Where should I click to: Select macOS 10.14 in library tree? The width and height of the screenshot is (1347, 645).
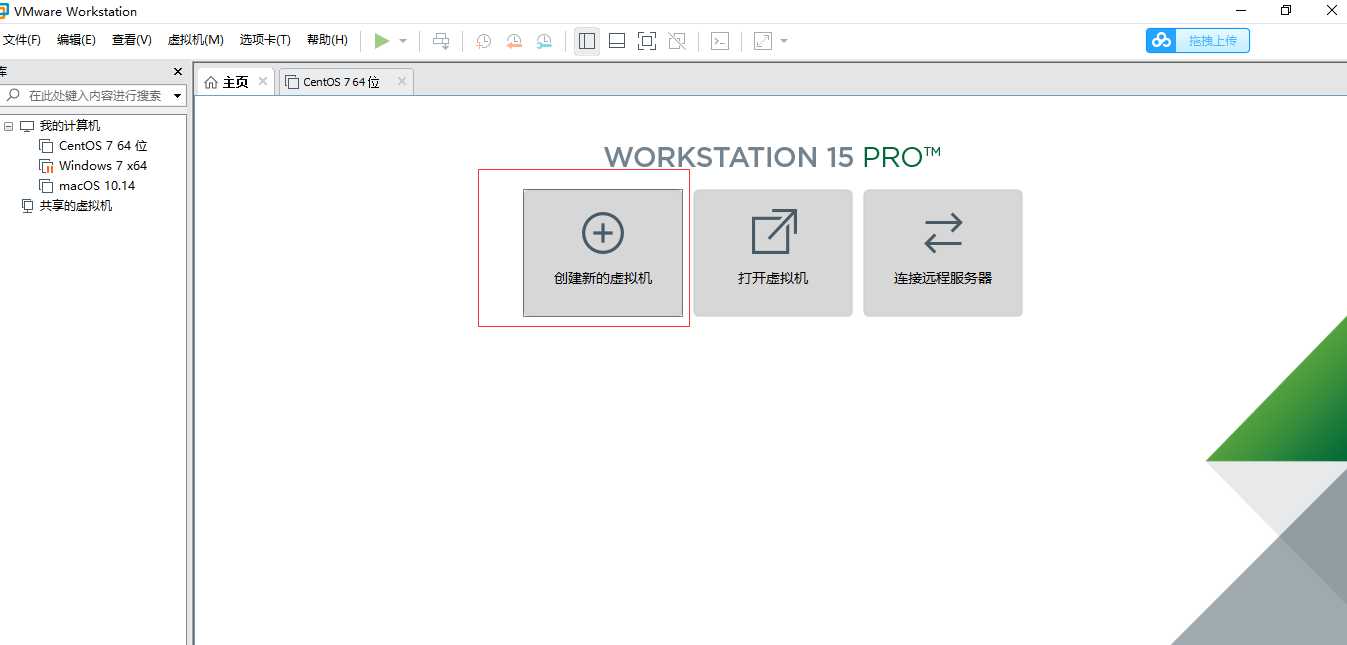pos(97,186)
